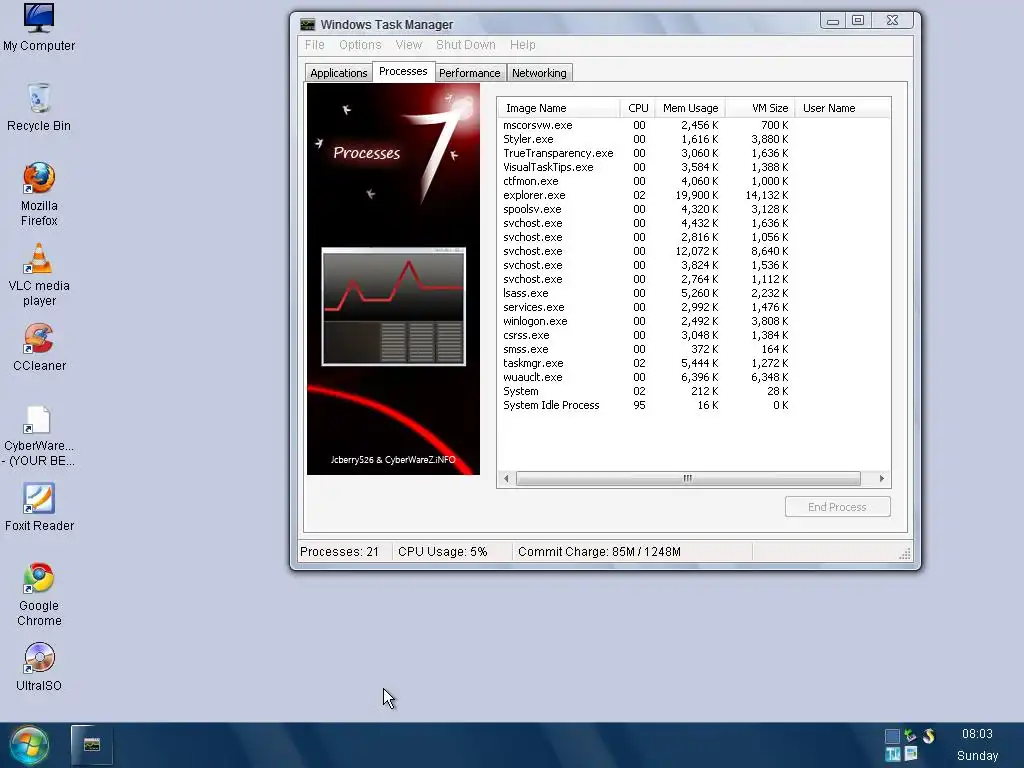Viewport: 1024px width, 768px height.
Task: Click the End Process button
Action: point(837,507)
